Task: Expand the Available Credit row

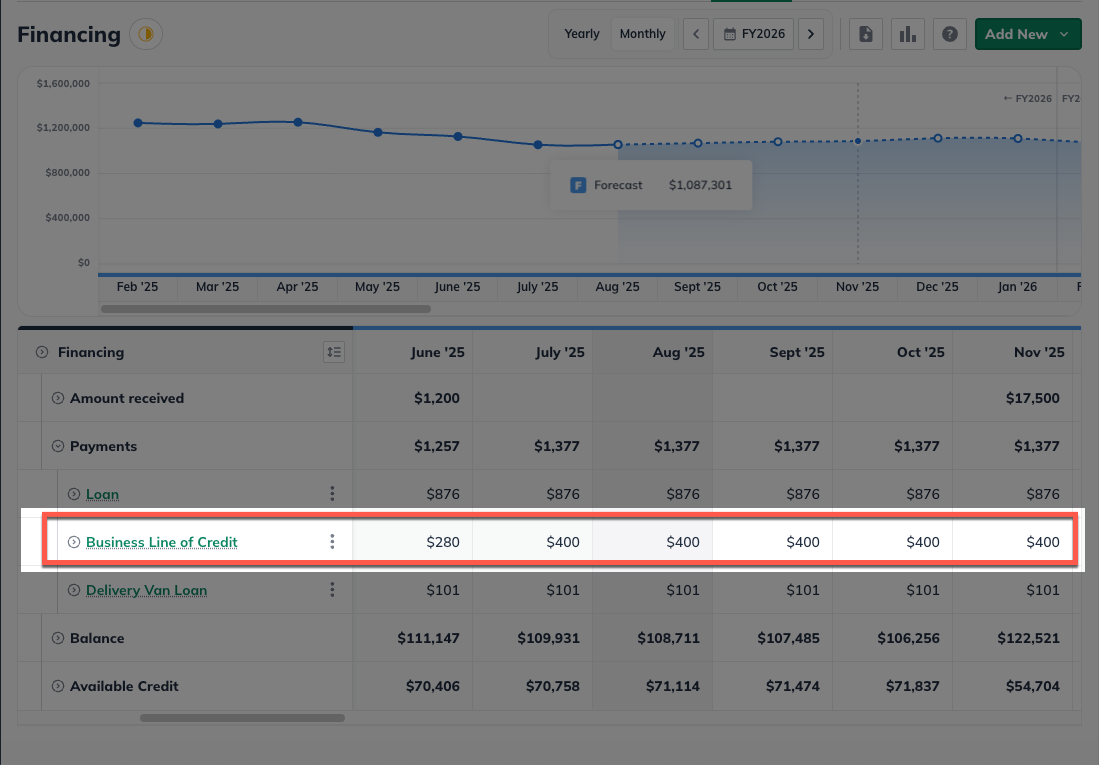Action: (x=58, y=686)
